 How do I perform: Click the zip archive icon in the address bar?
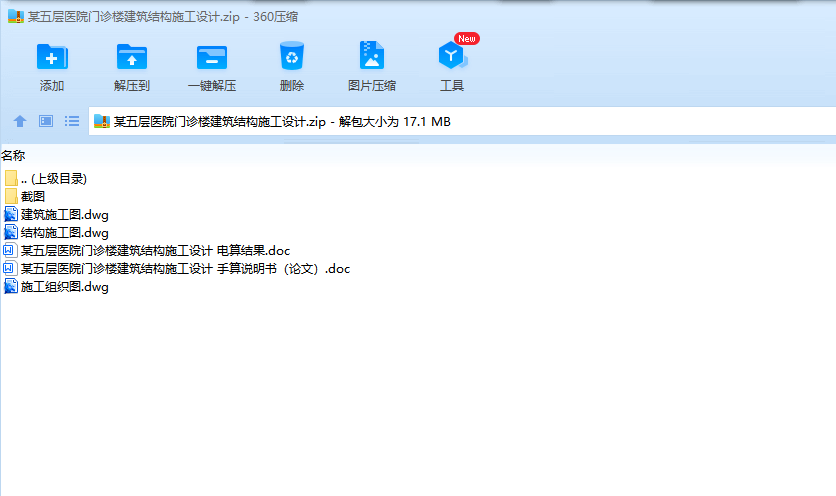(x=102, y=122)
